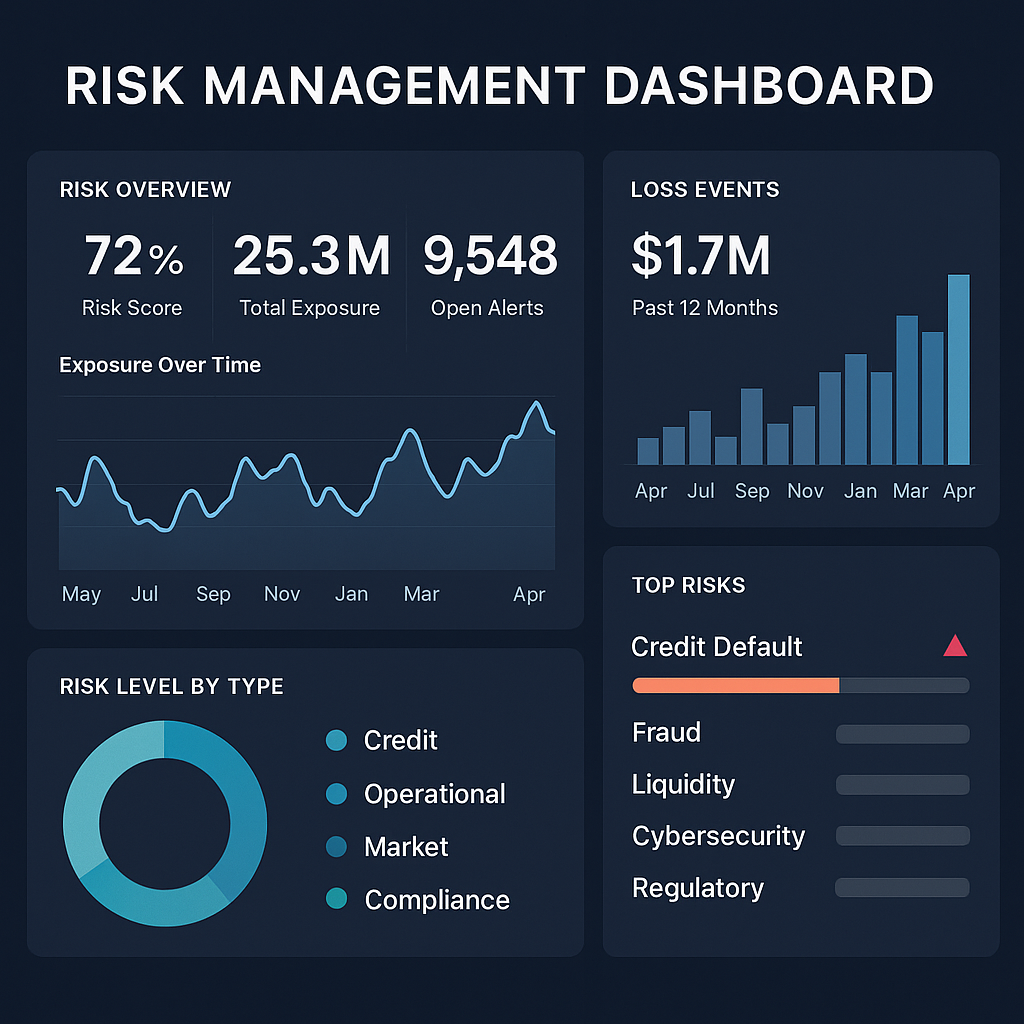Expand the Top Risks panel
Viewport: 1024px width, 1024px height.
(688, 586)
